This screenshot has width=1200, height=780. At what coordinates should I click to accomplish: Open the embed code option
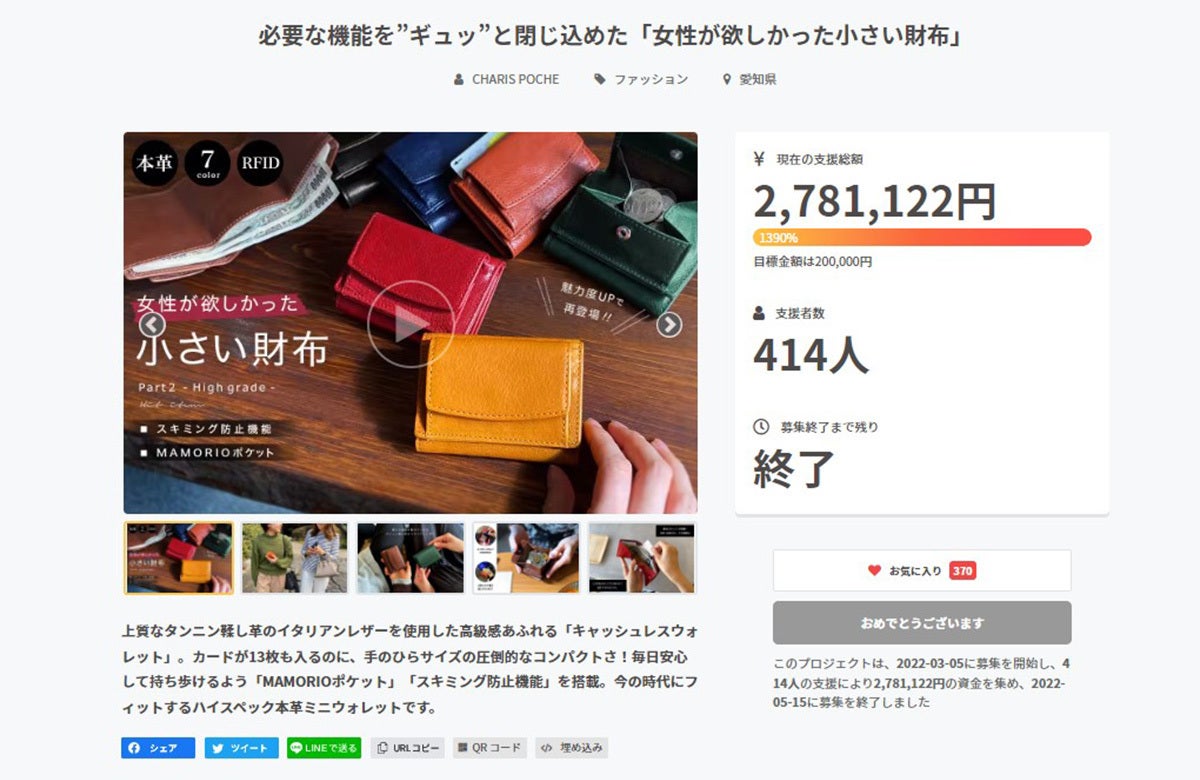[x=571, y=748]
